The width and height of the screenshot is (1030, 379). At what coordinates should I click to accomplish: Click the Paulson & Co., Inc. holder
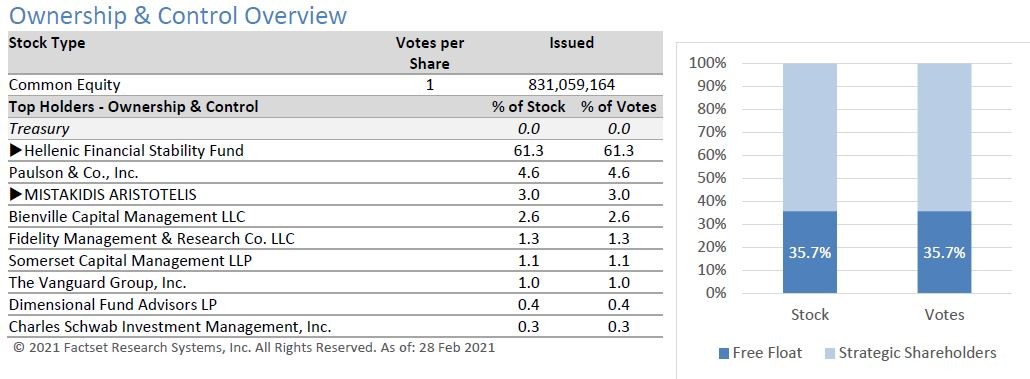click(74, 173)
